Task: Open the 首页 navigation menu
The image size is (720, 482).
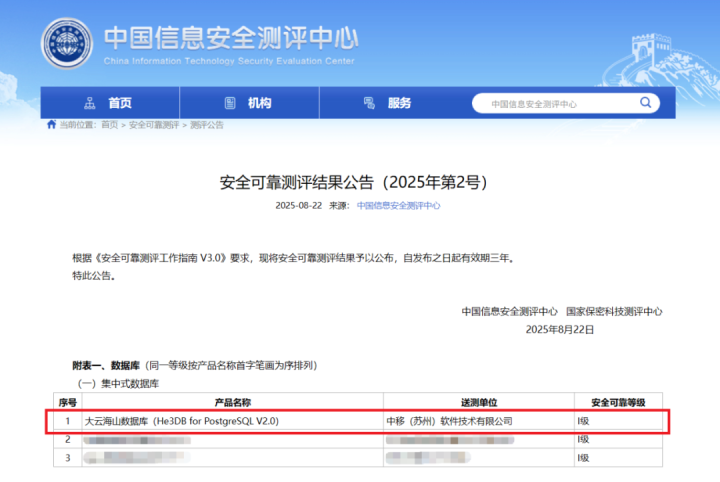Action: pyautogui.click(x=110, y=103)
